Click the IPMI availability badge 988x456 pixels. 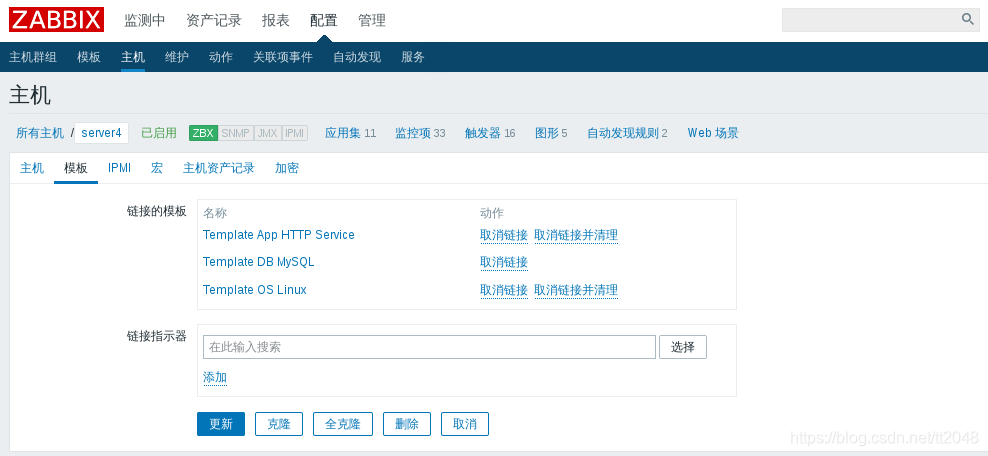(295, 133)
